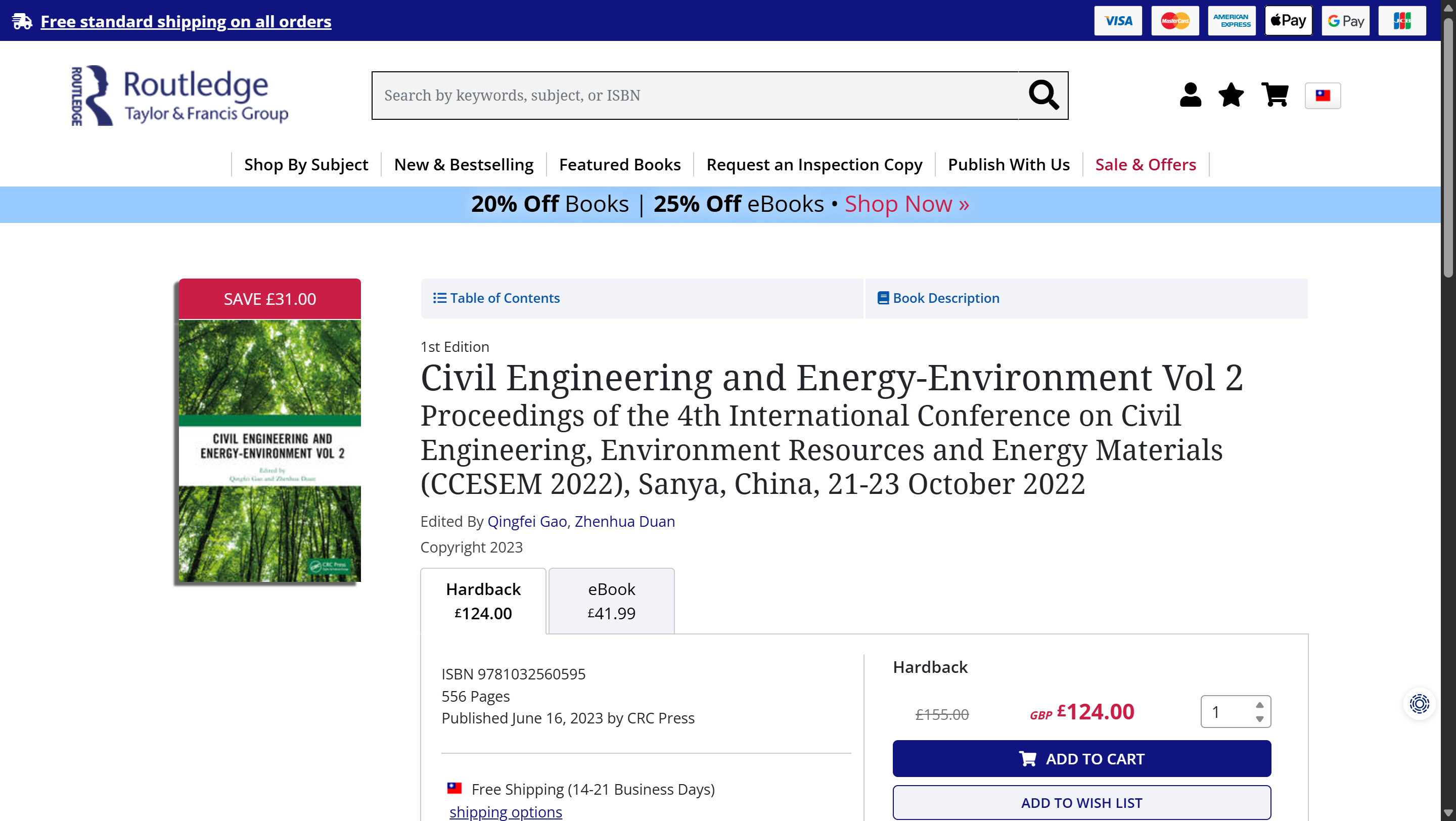Open the privacy settings fingerprint icon
Screen dimensions: 1456x821
1419,704
